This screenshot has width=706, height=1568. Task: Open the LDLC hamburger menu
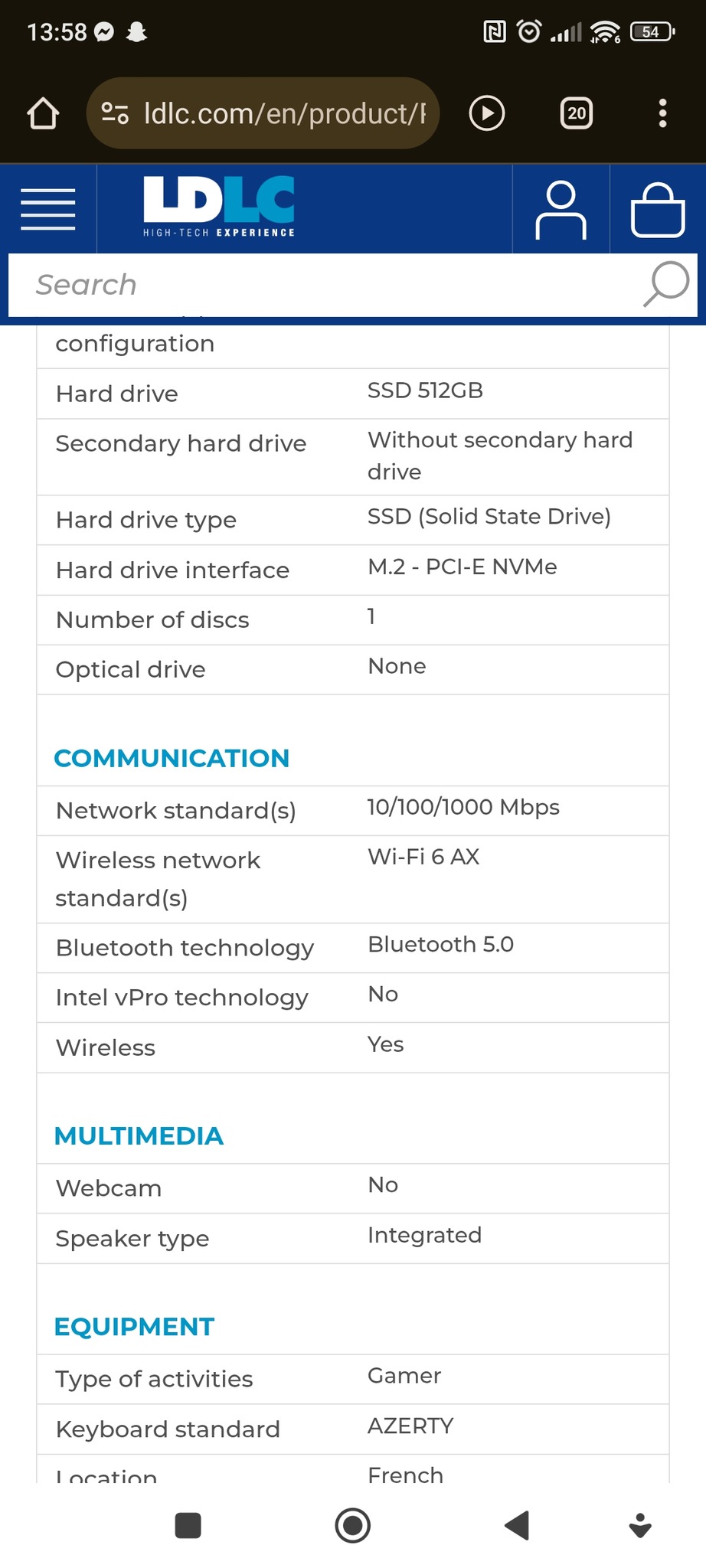(x=47, y=209)
